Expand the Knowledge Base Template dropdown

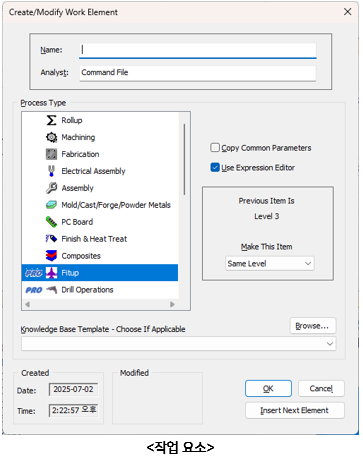click(x=178, y=344)
